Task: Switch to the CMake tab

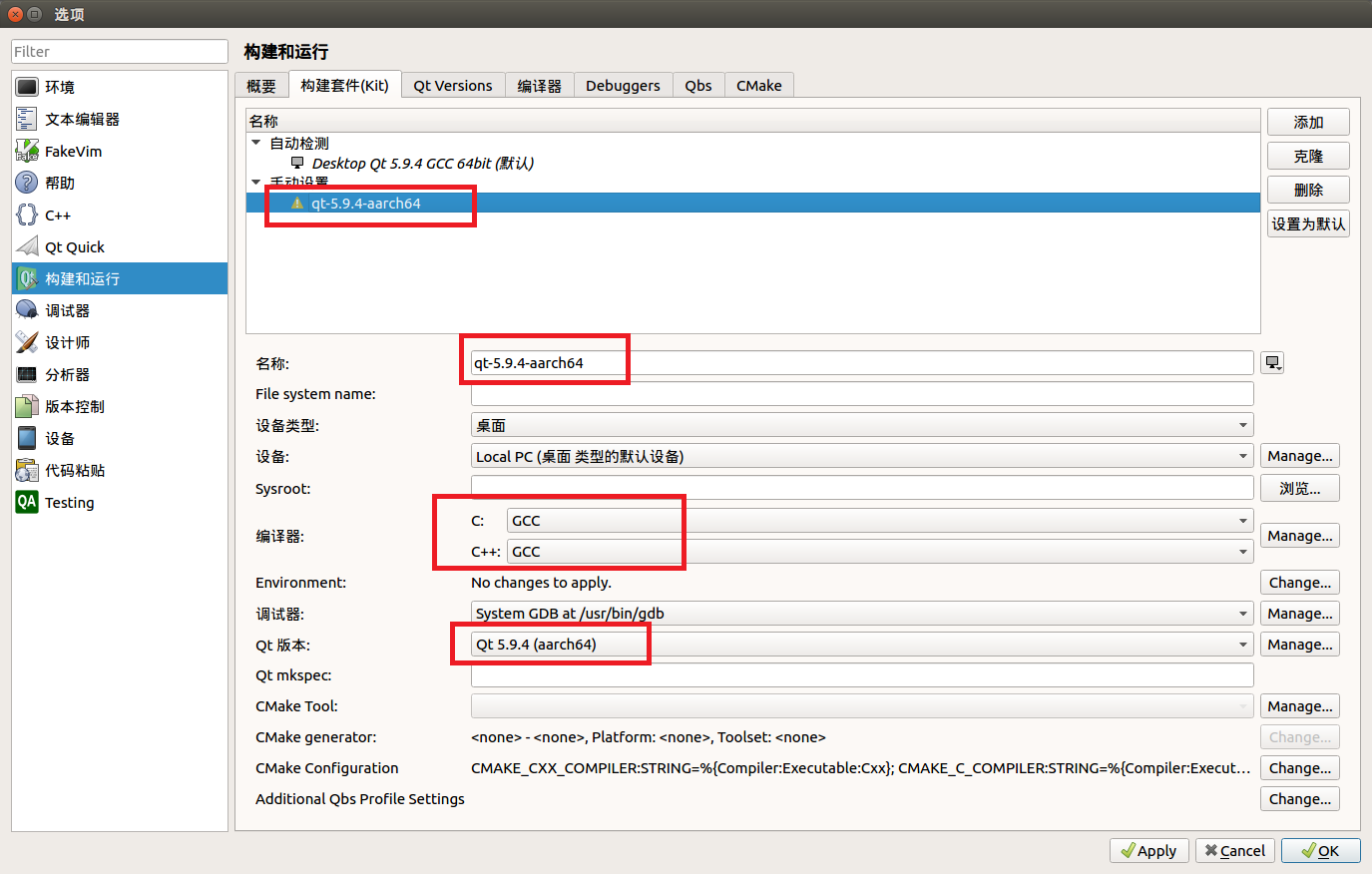Action: pyautogui.click(x=759, y=86)
